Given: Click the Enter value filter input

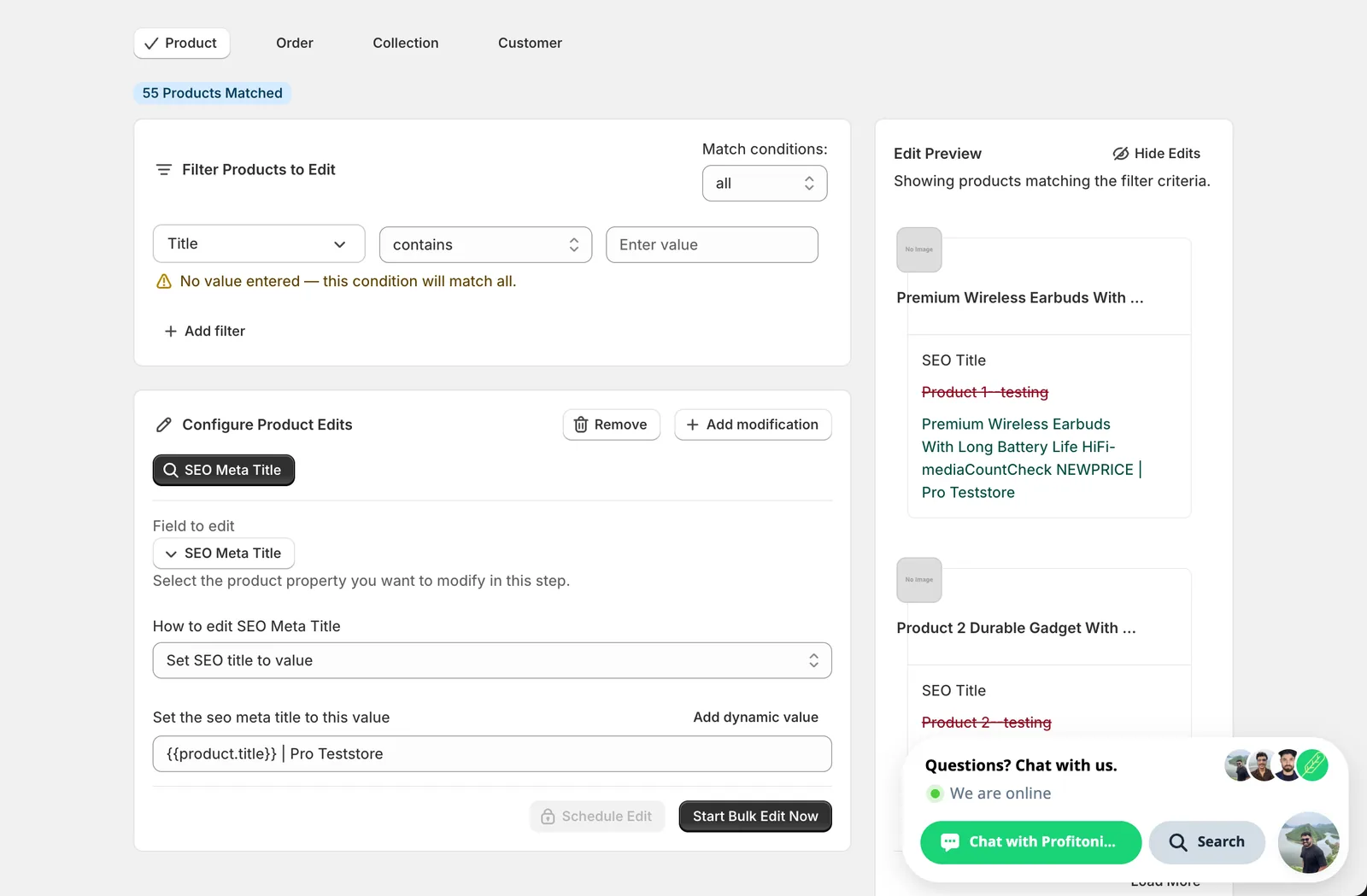Looking at the screenshot, I should pyautogui.click(x=712, y=245).
